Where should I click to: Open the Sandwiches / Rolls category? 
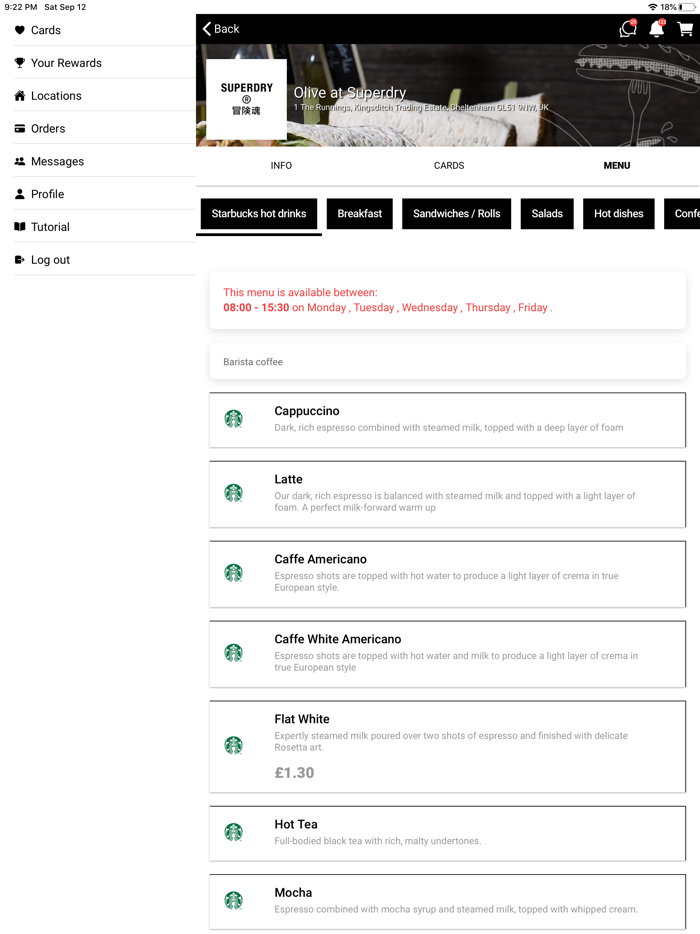pos(456,214)
